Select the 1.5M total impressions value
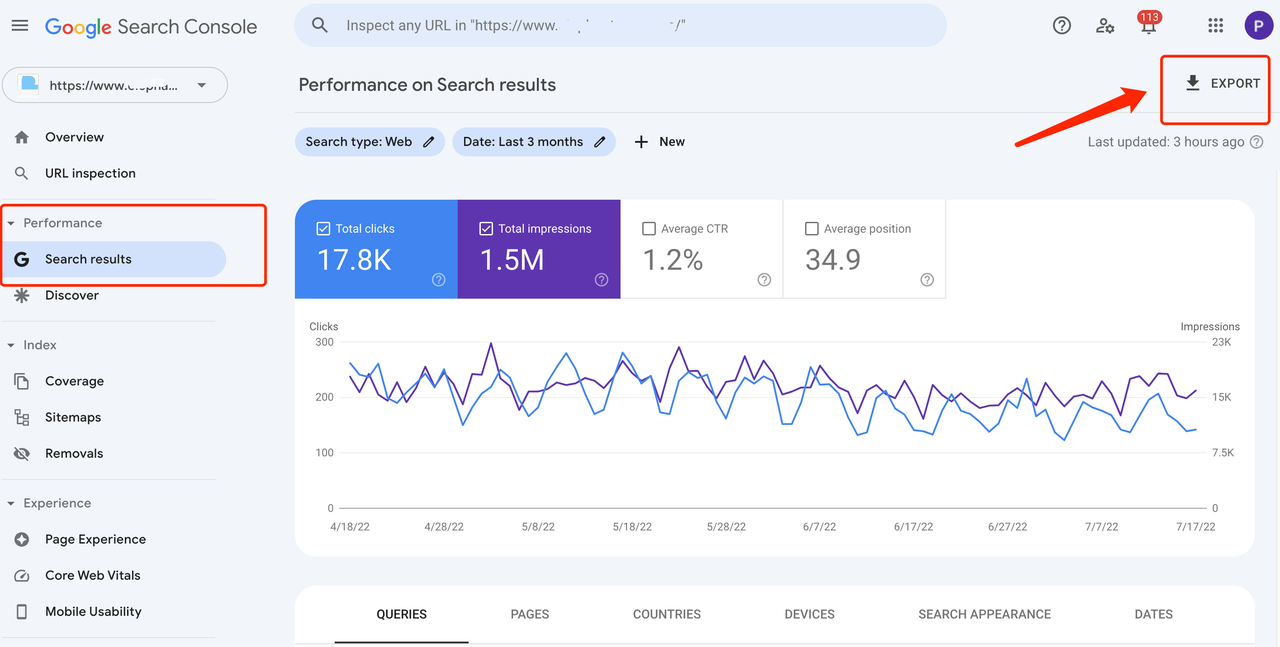The width and height of the screenshot is (1280, 647). coord(512,260)
